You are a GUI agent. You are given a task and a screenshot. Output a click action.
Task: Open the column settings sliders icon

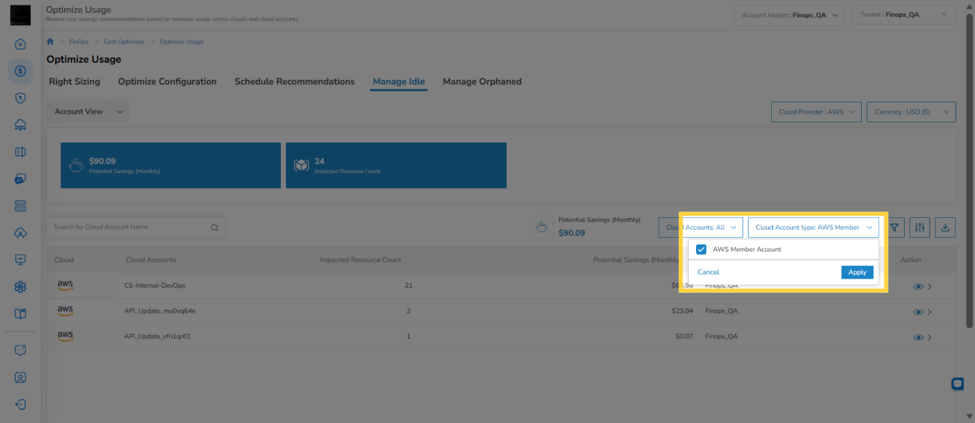point(920,228)
